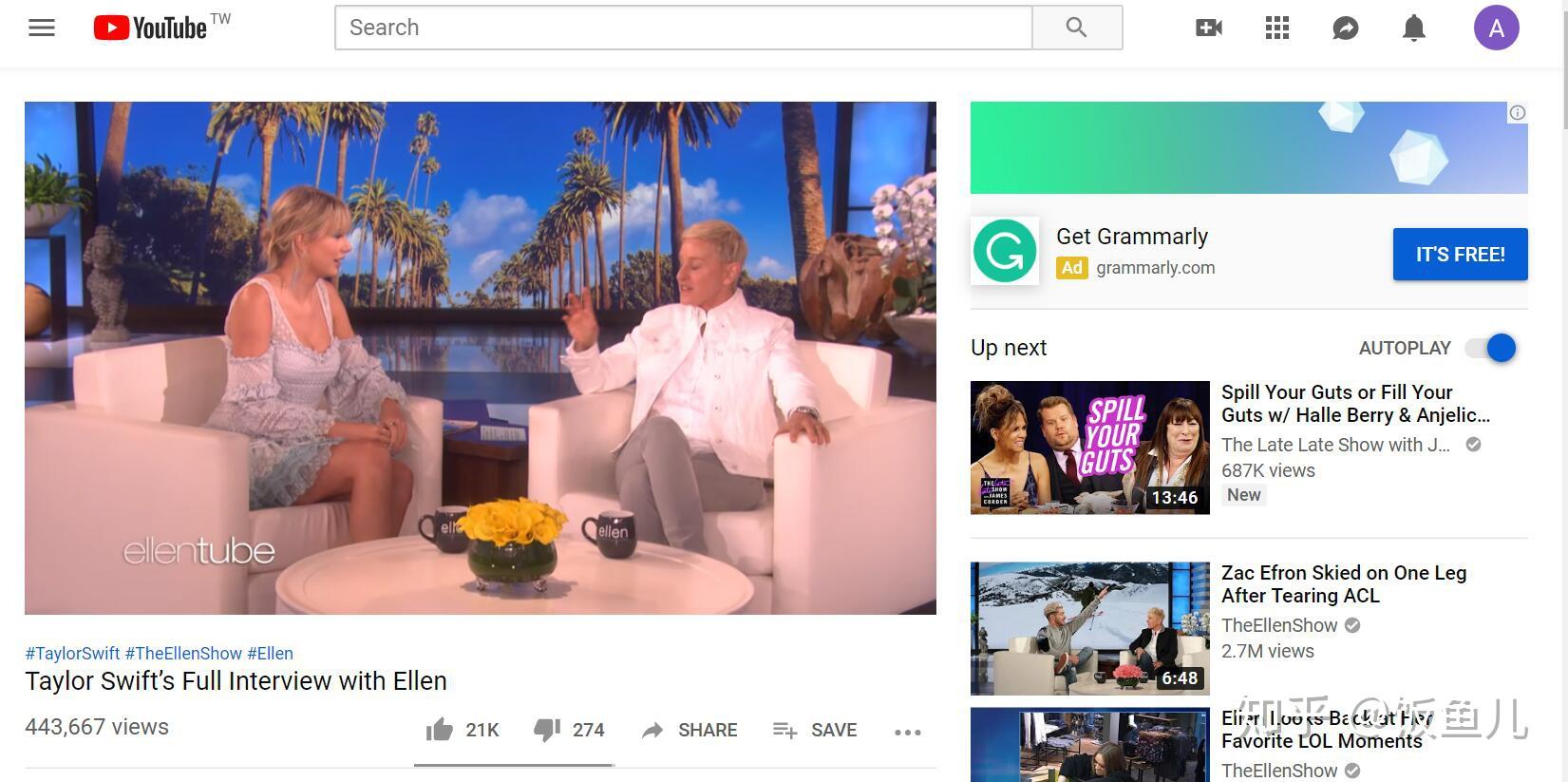Click the SHARE button
This screenshot has height=782, width=1568.
pos(690,730)
